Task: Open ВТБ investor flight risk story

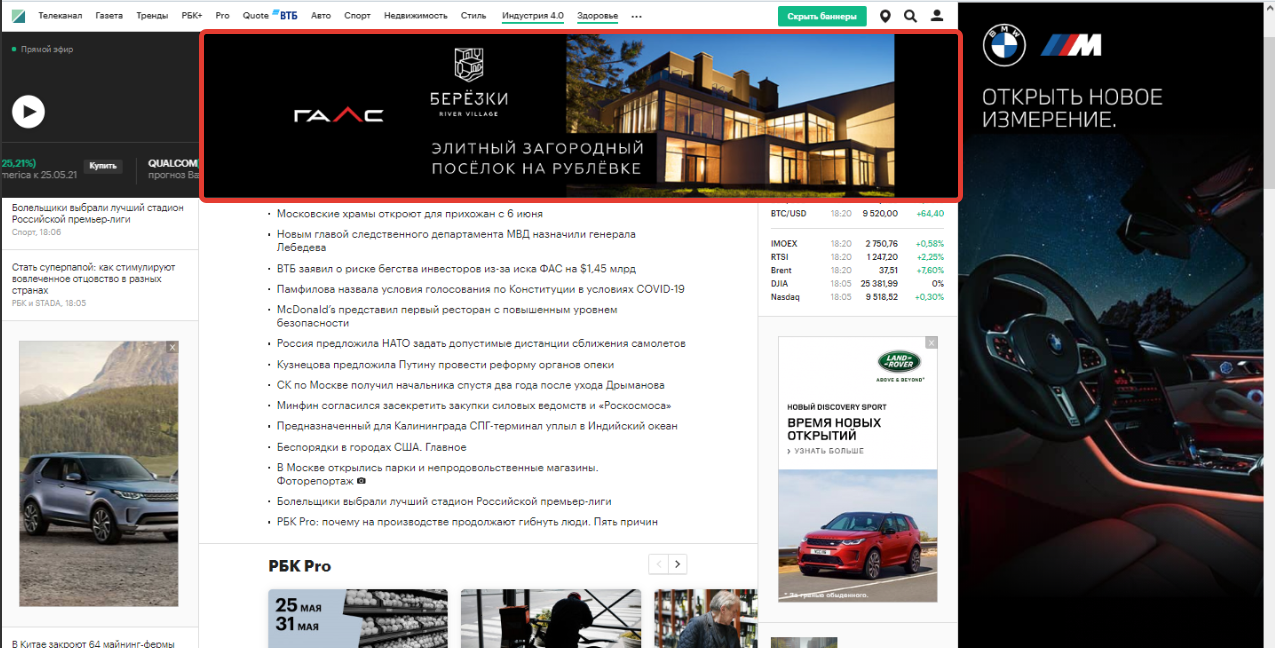Action: click(456, 268)
